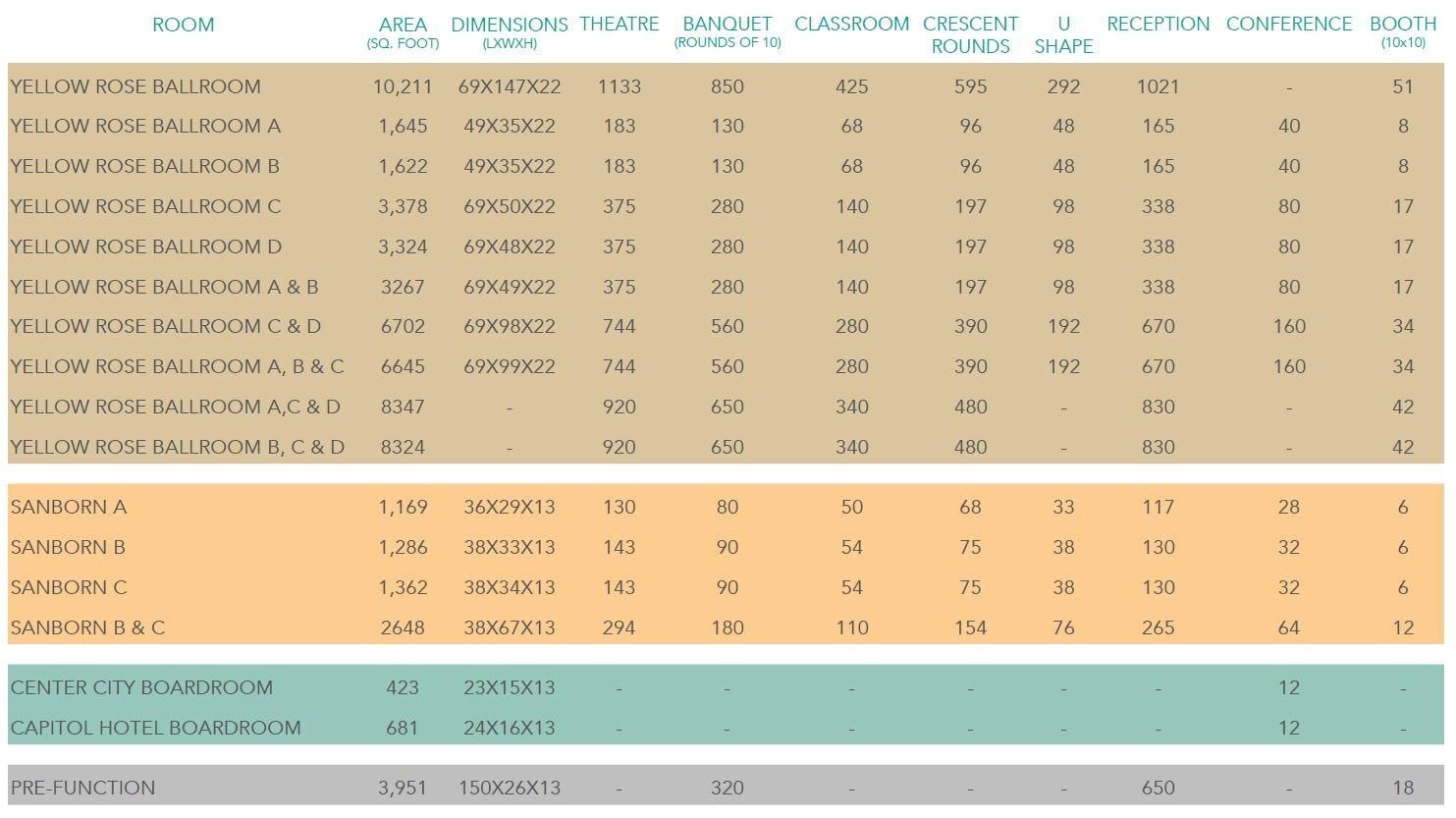The width and height of the screenshot is (1456, 818).
Task: Click the CONFERENCE column header
Action: pos(1288,25)
